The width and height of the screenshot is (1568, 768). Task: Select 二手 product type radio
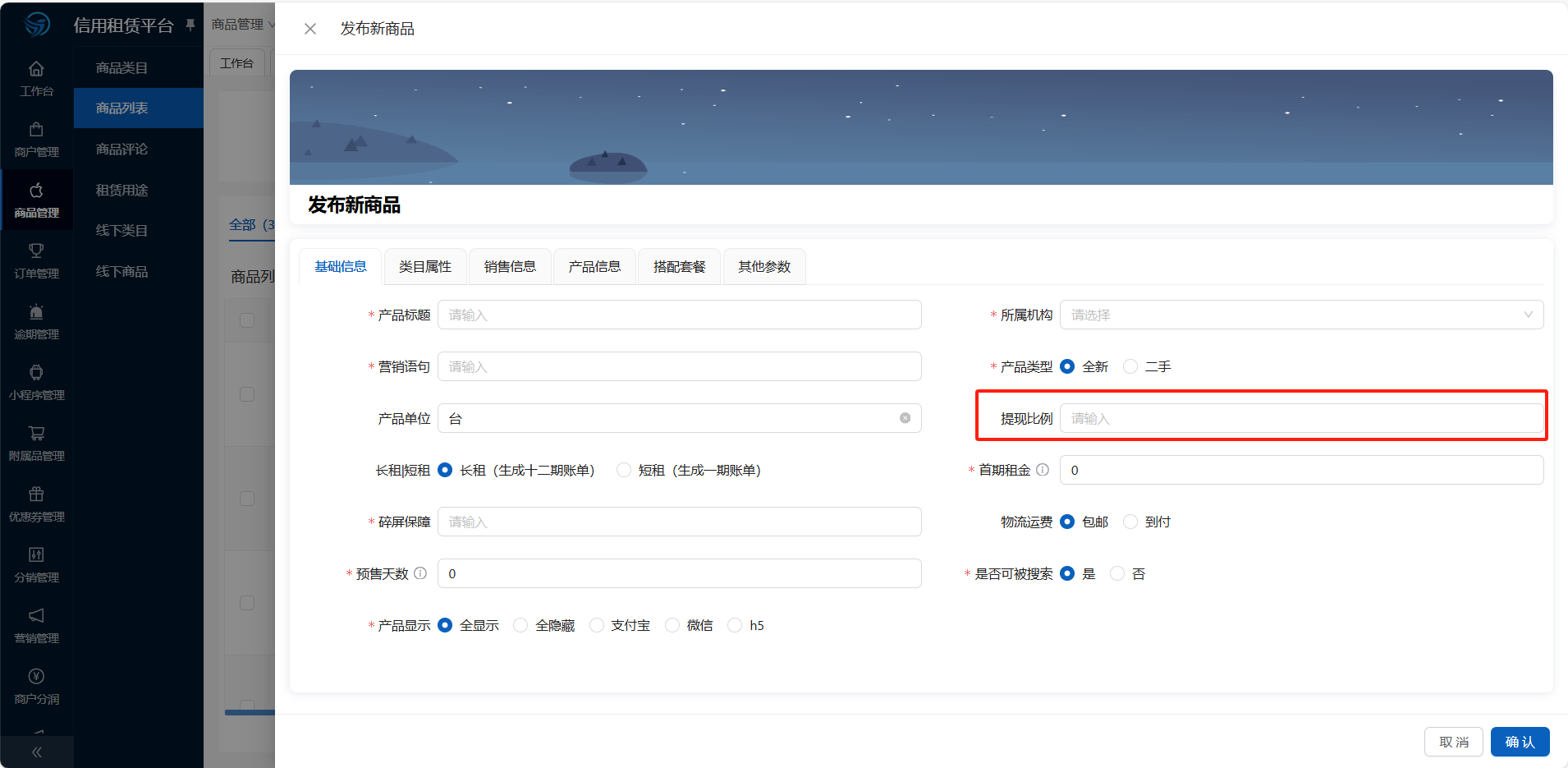(1130, 366)
